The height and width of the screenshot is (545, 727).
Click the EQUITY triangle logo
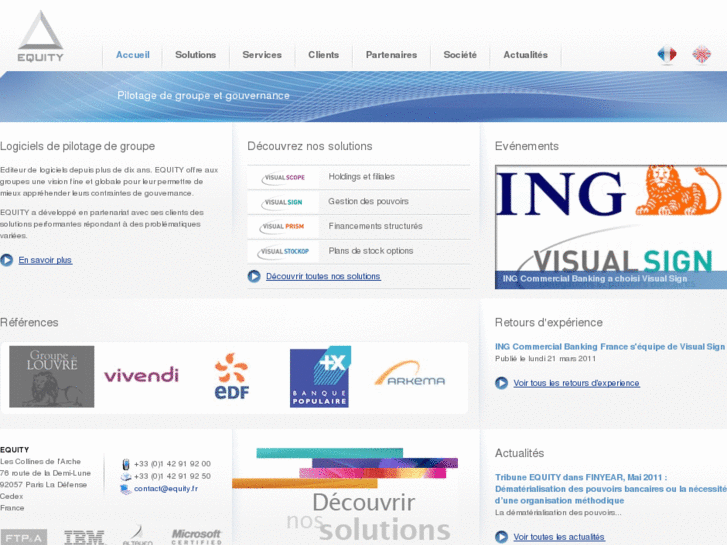40,36
